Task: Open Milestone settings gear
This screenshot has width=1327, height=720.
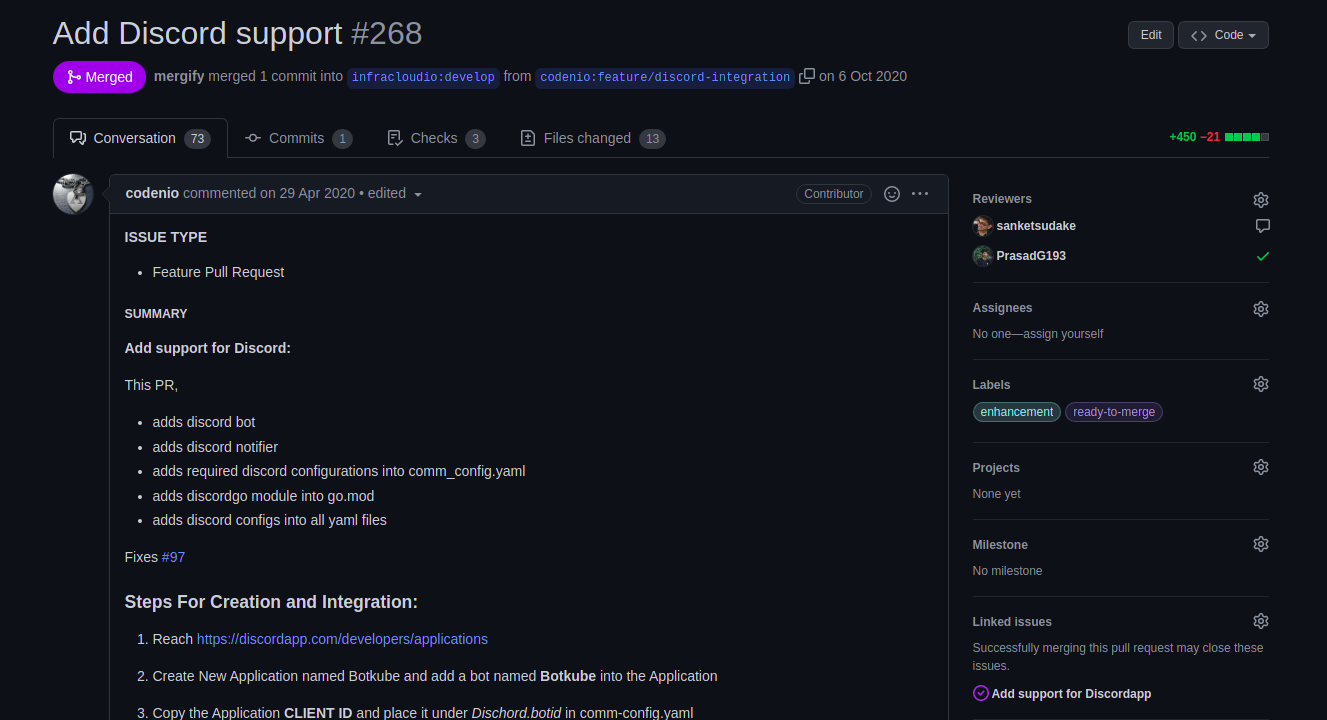Action: [1261, 545]
